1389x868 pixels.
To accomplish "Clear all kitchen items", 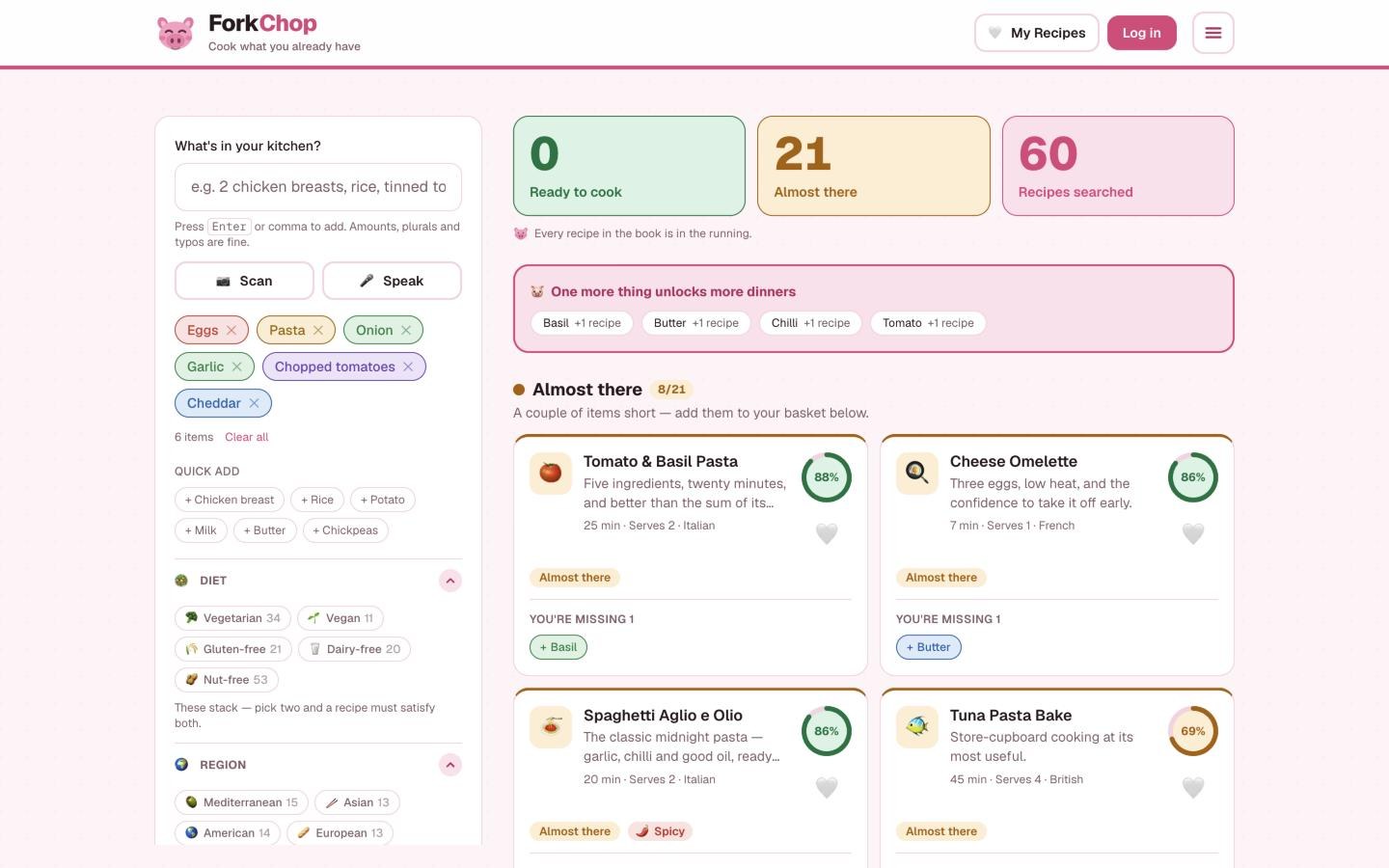I will [247, 437].
